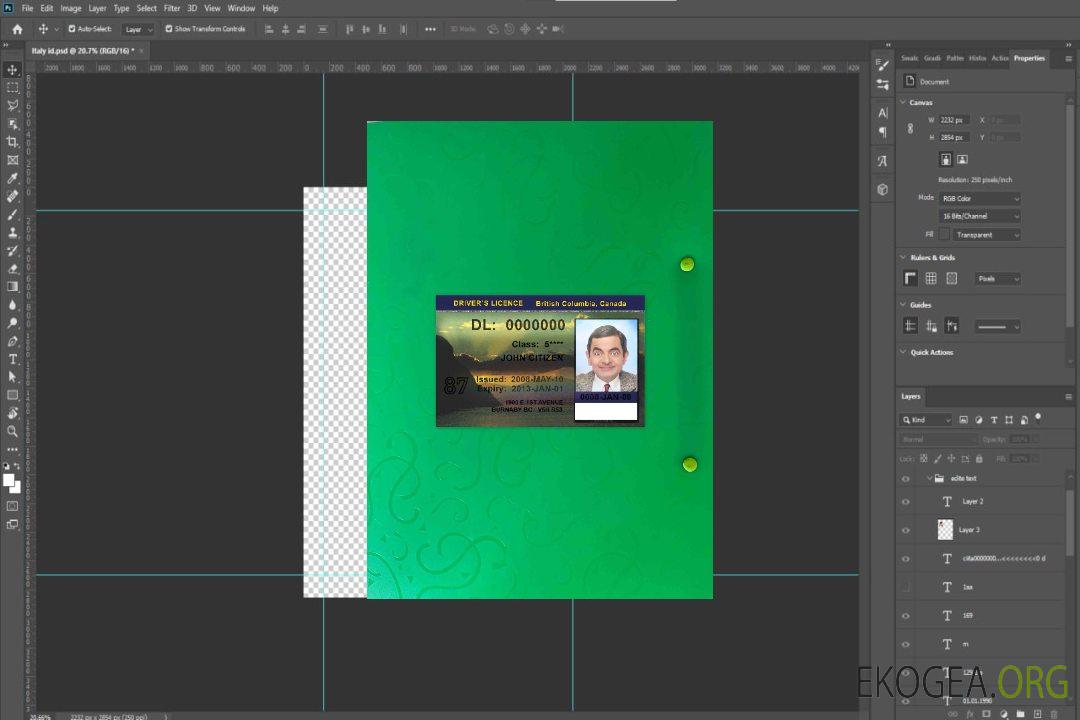Open the Filter menu
1080x720 pixels.
tap(172, 8)
